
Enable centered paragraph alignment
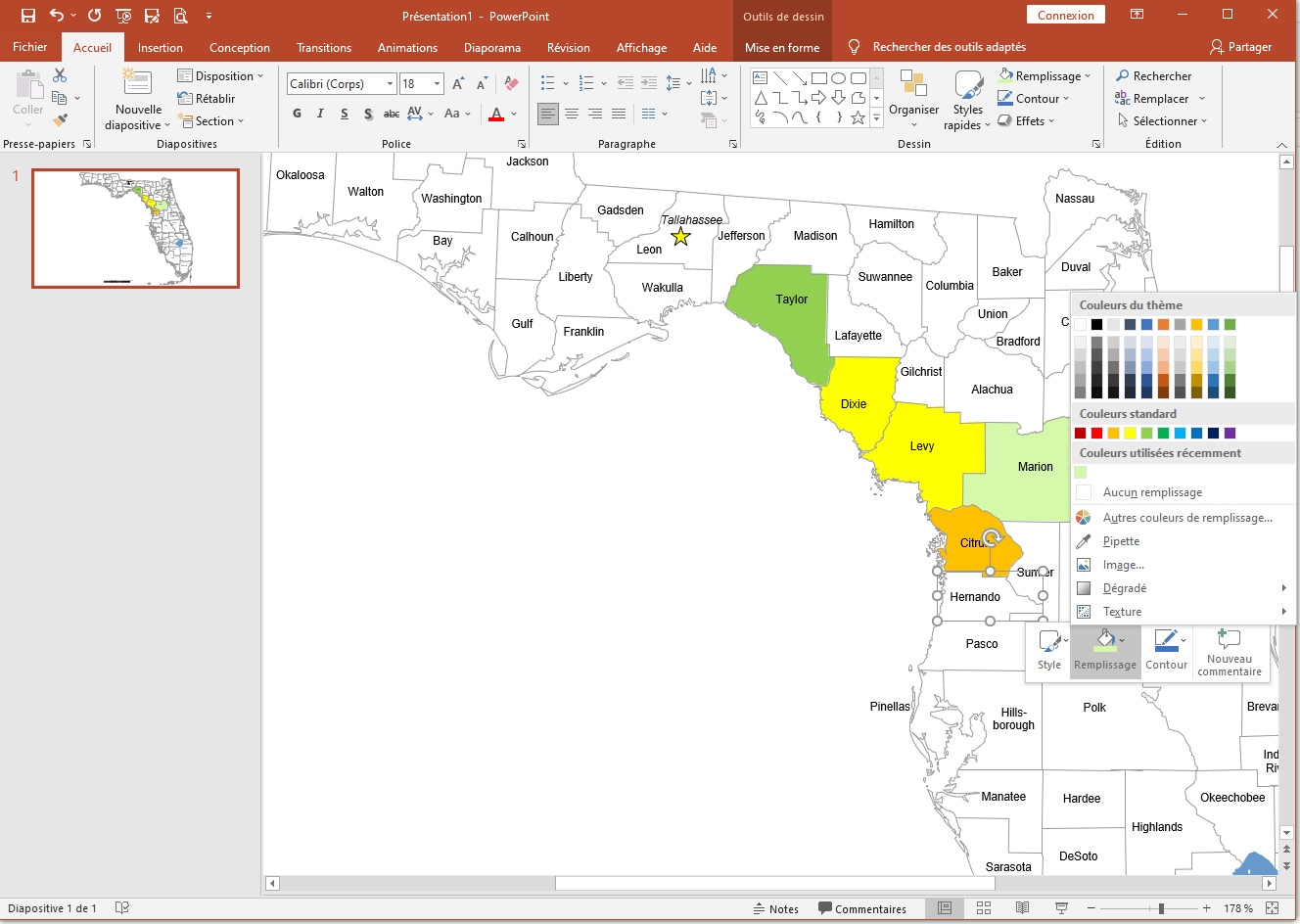point(572,114)
